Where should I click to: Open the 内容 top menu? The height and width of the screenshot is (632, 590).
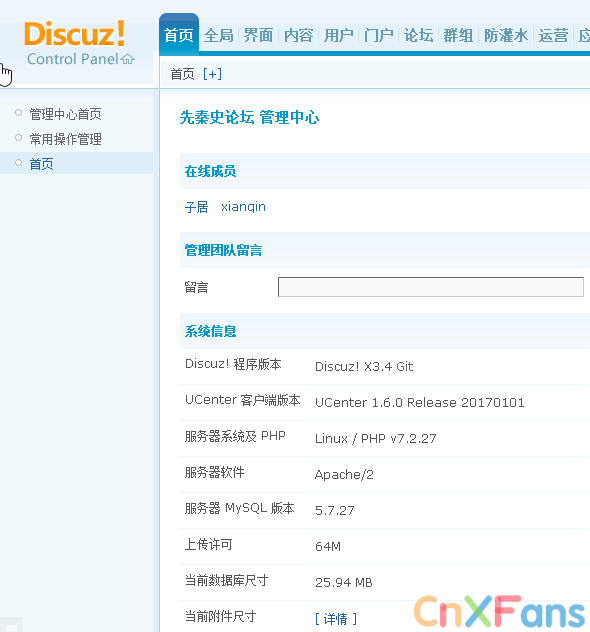pyautogui.click(x=299, y=35)
